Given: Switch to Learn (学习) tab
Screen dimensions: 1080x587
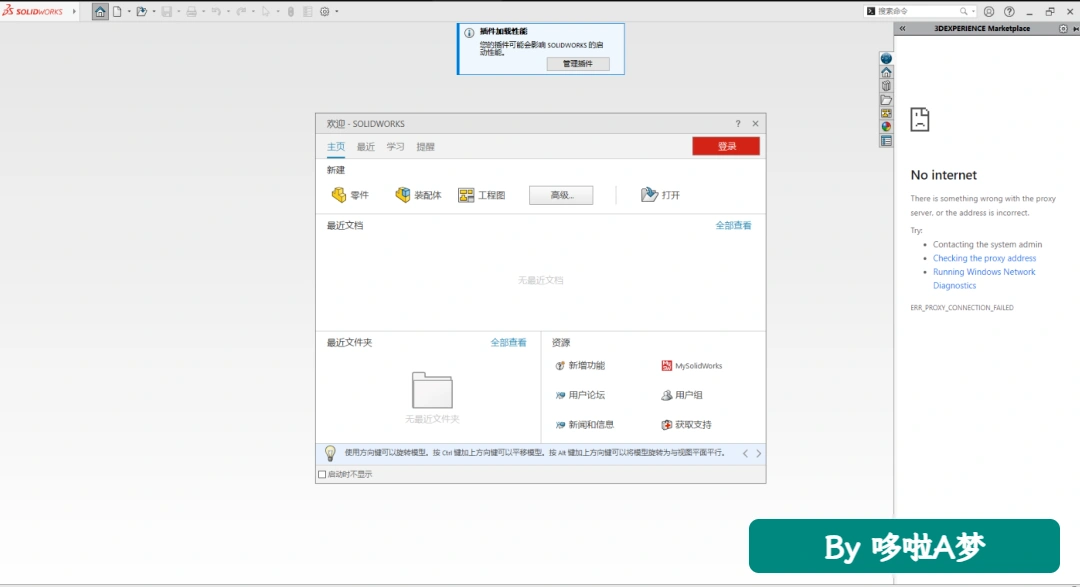Looking at the screenshot, I should coord(395,147).
